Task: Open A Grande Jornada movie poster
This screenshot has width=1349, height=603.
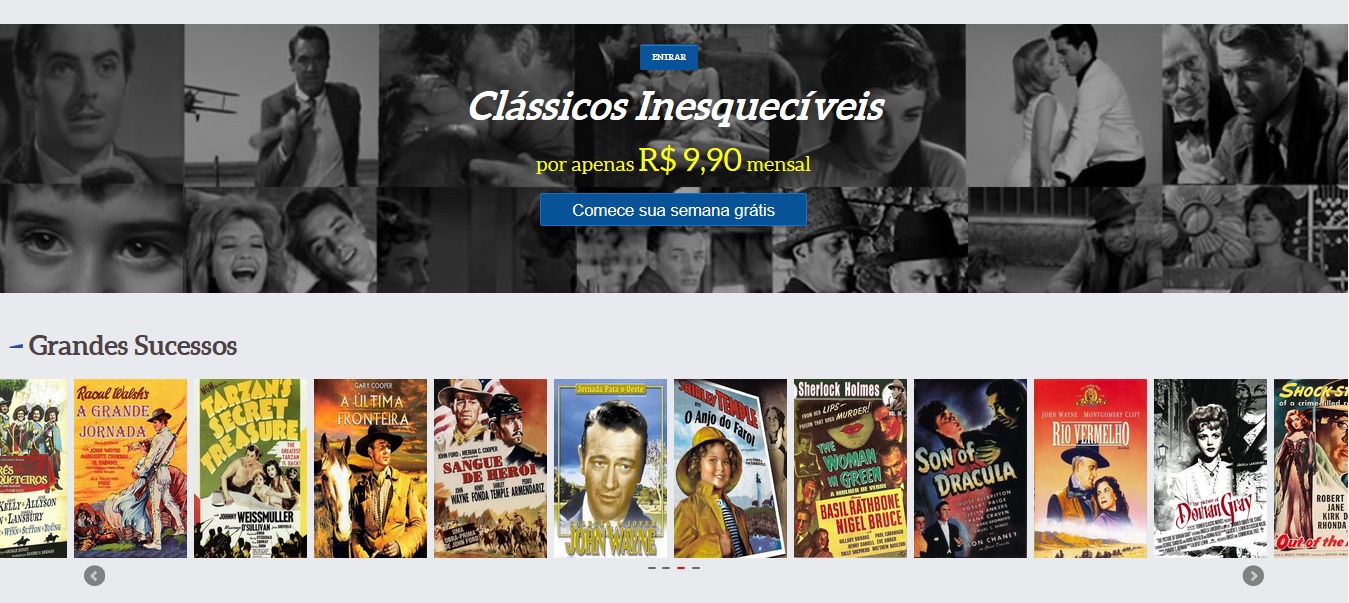Action: 130,468
